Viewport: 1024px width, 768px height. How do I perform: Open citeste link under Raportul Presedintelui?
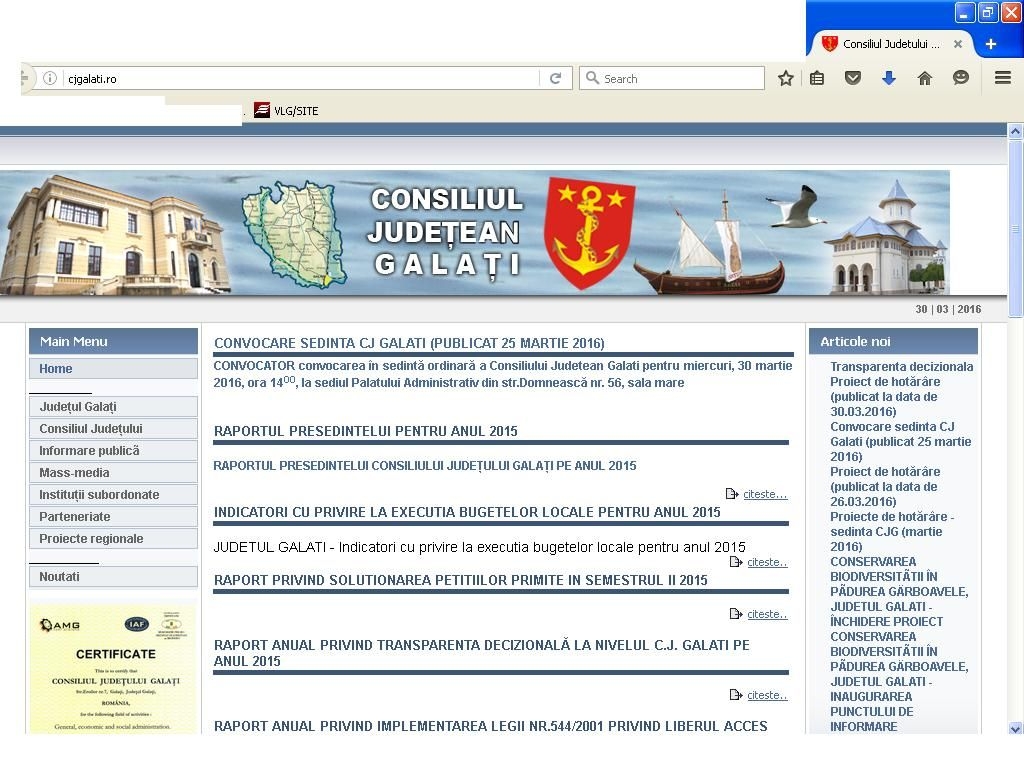(x=764, y=494)
